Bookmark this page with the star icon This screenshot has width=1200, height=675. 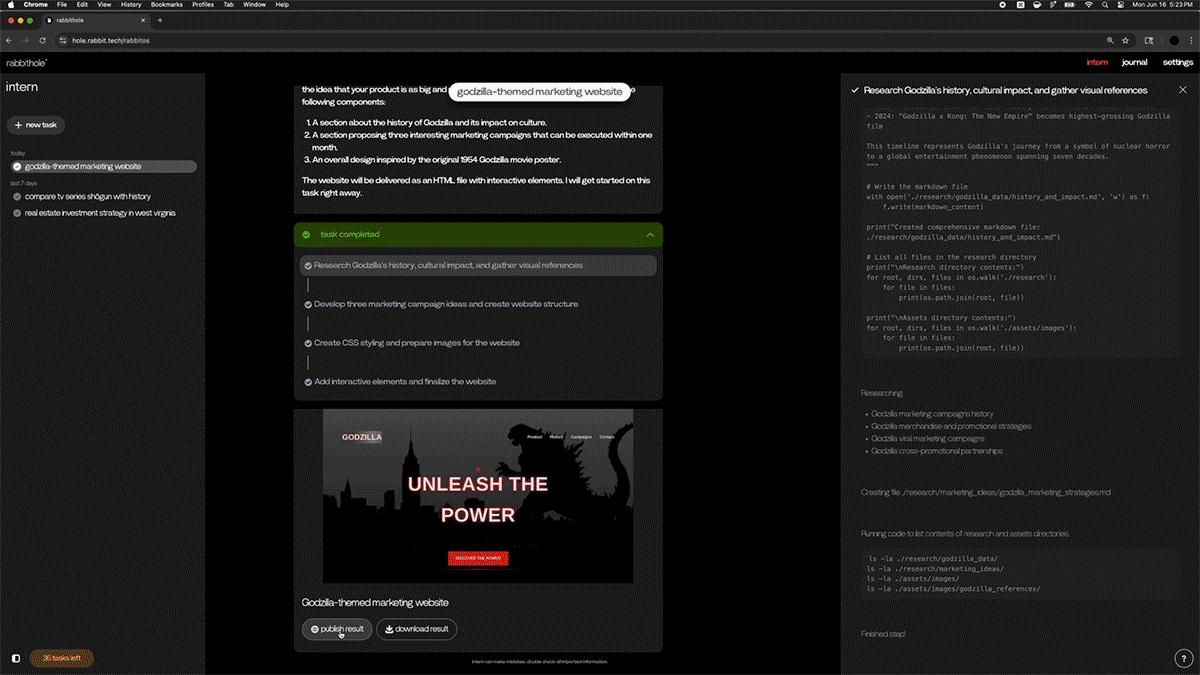(1126, 40)
